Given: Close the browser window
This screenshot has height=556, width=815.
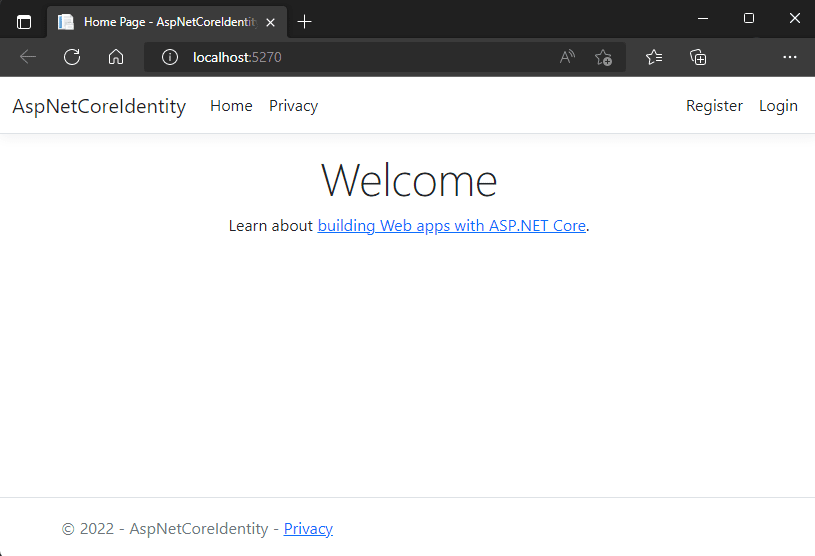Looking at the screenshot, I should click(x=794, y=19).
